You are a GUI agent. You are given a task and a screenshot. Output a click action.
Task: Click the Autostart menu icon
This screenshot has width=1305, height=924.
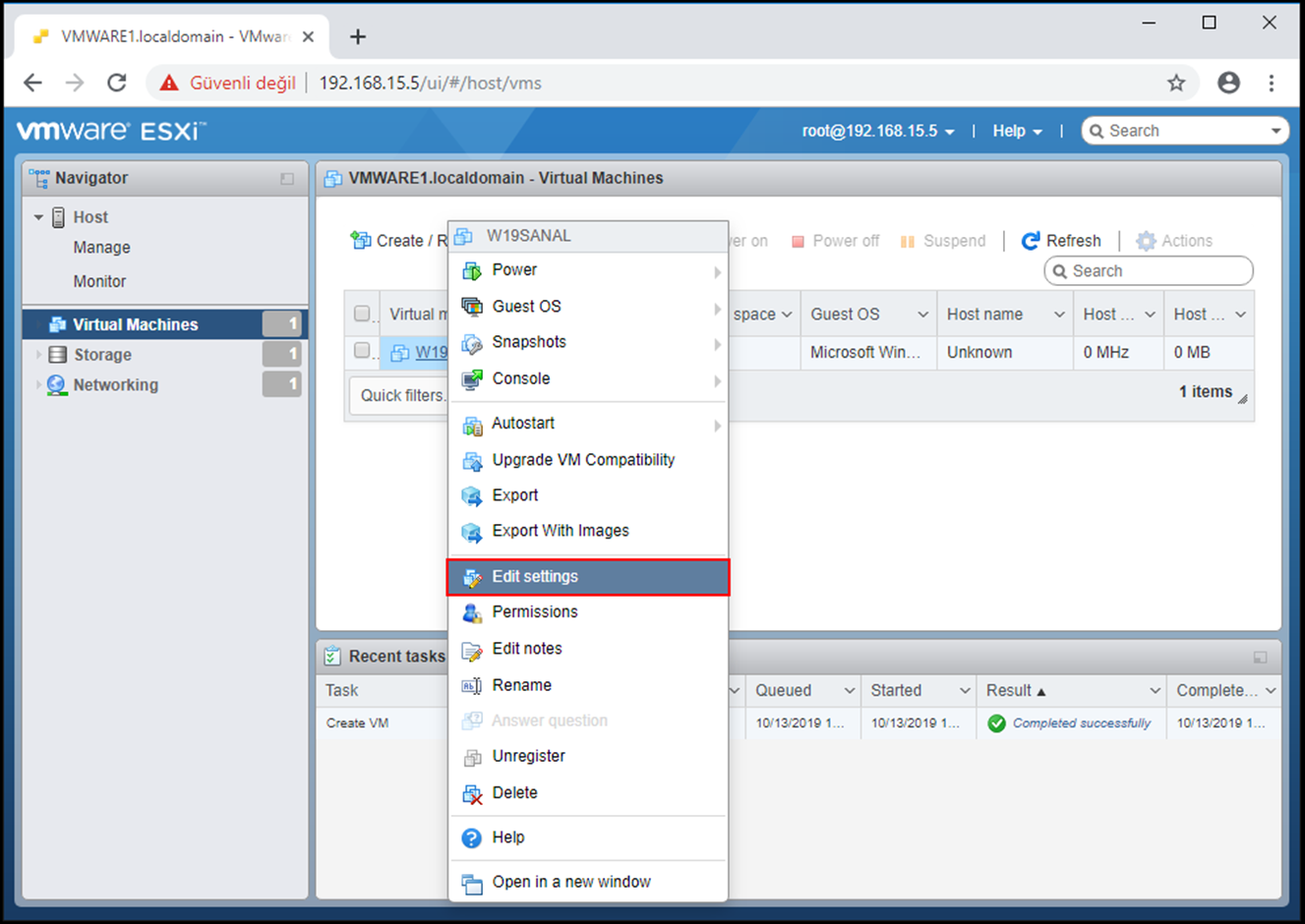coord(472,425)
